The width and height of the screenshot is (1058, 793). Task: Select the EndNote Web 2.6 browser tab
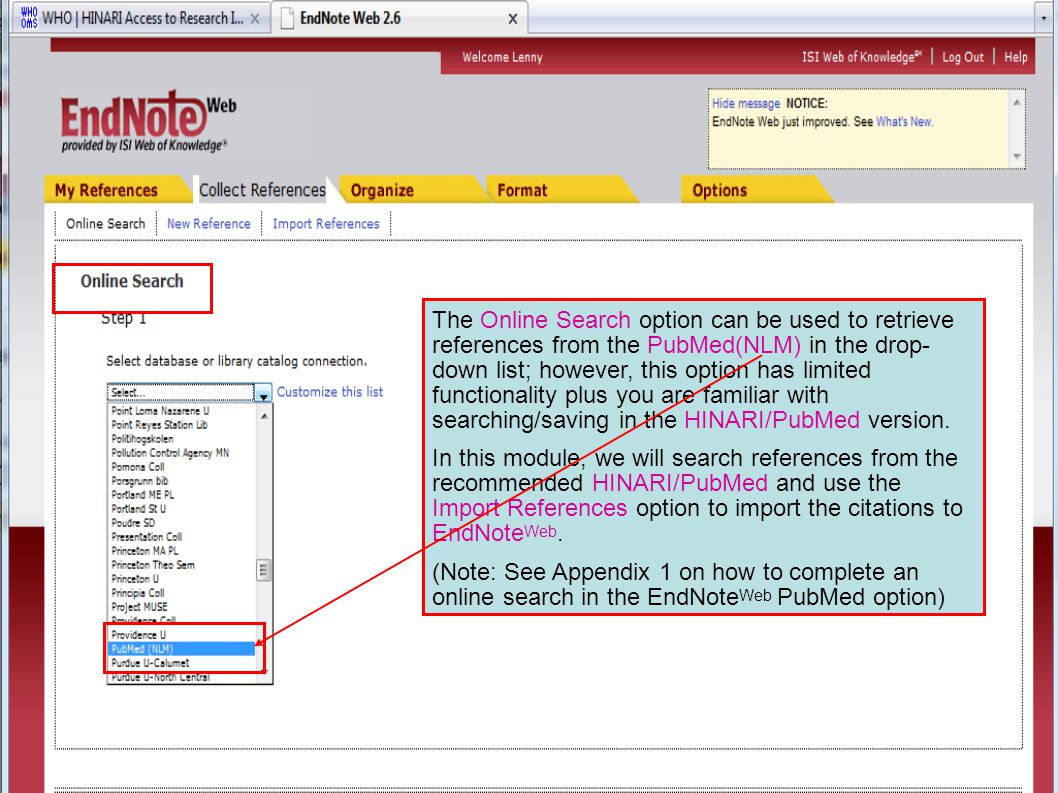pyautogui.click(x=400, y=18)
